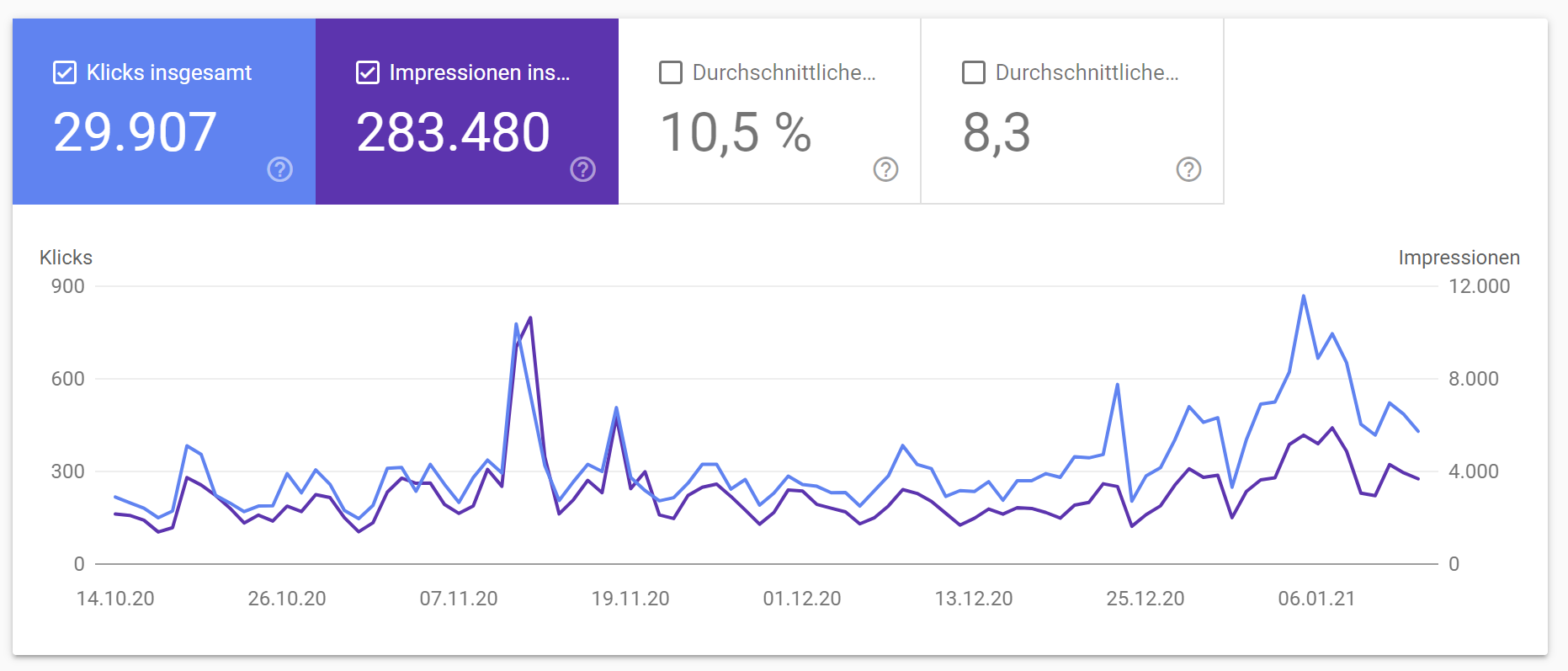Open help tooltip on the Impressionen card

pyautogui.click(x=582, y=170)
